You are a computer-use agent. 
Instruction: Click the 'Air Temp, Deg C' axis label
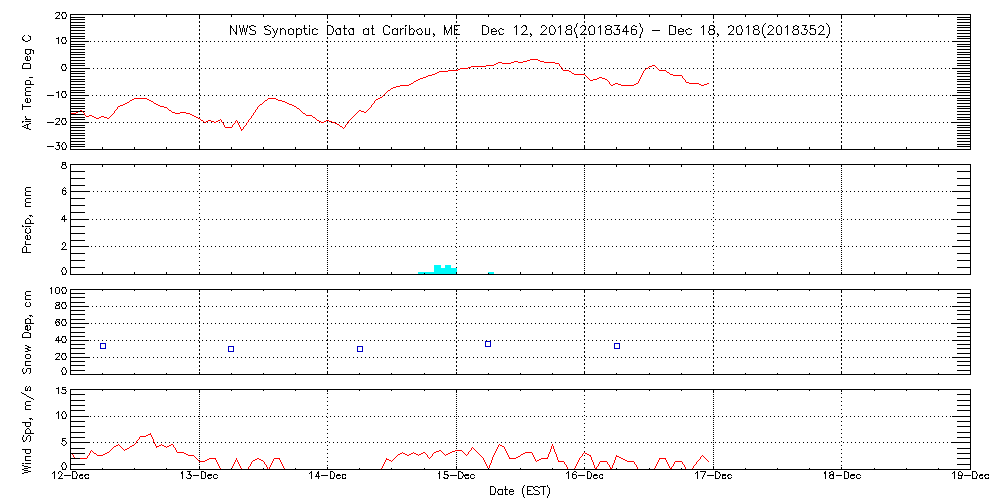(x=28, y=81)
